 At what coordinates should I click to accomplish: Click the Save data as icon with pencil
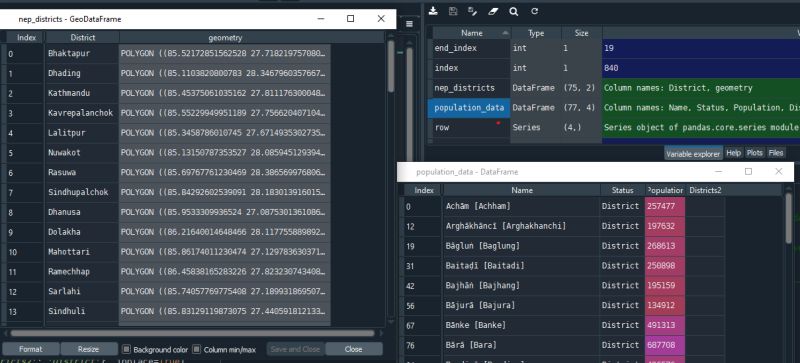(472, 11)
